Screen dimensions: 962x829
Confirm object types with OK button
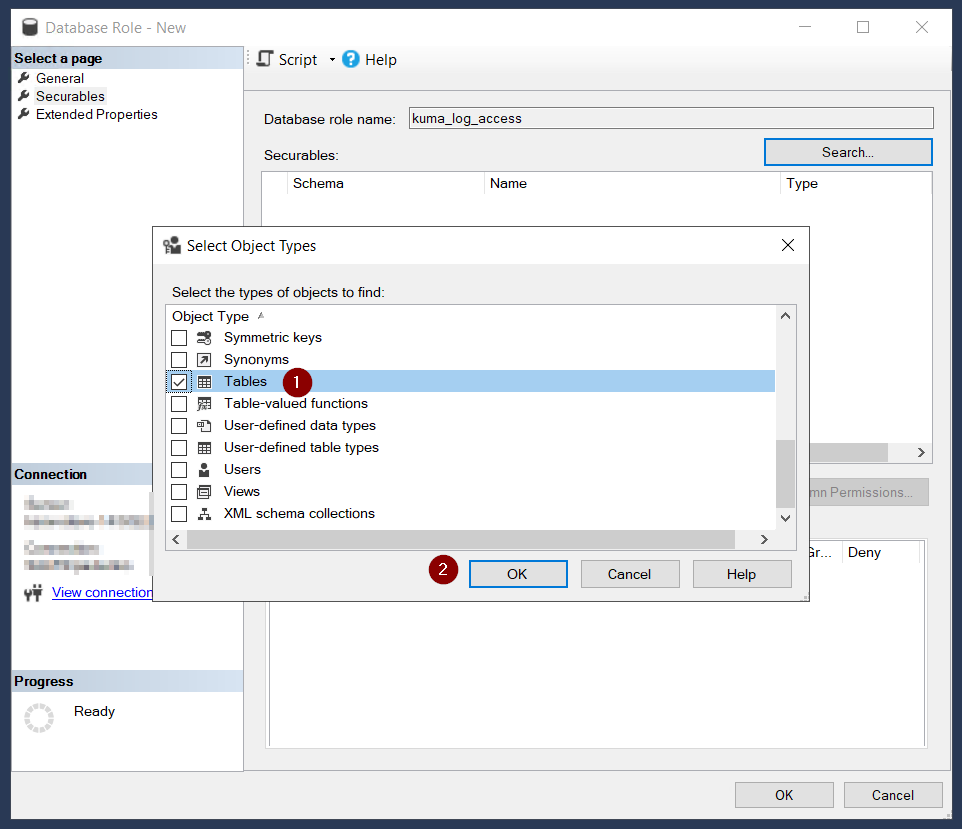(517, 574)
